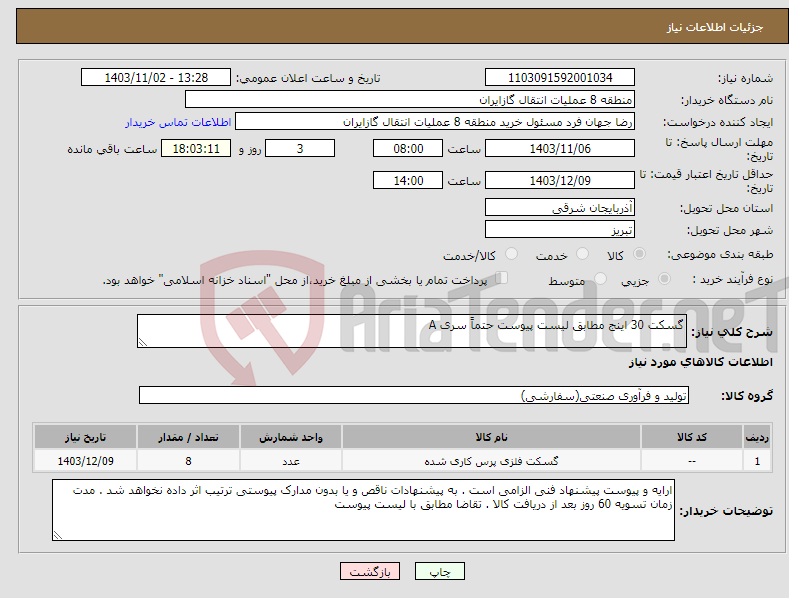This screenshot has width=789, height=598.
Task: Toggle the اسناد خزانه اسلامی payment checkbox
Action: (x=501, y=278)
